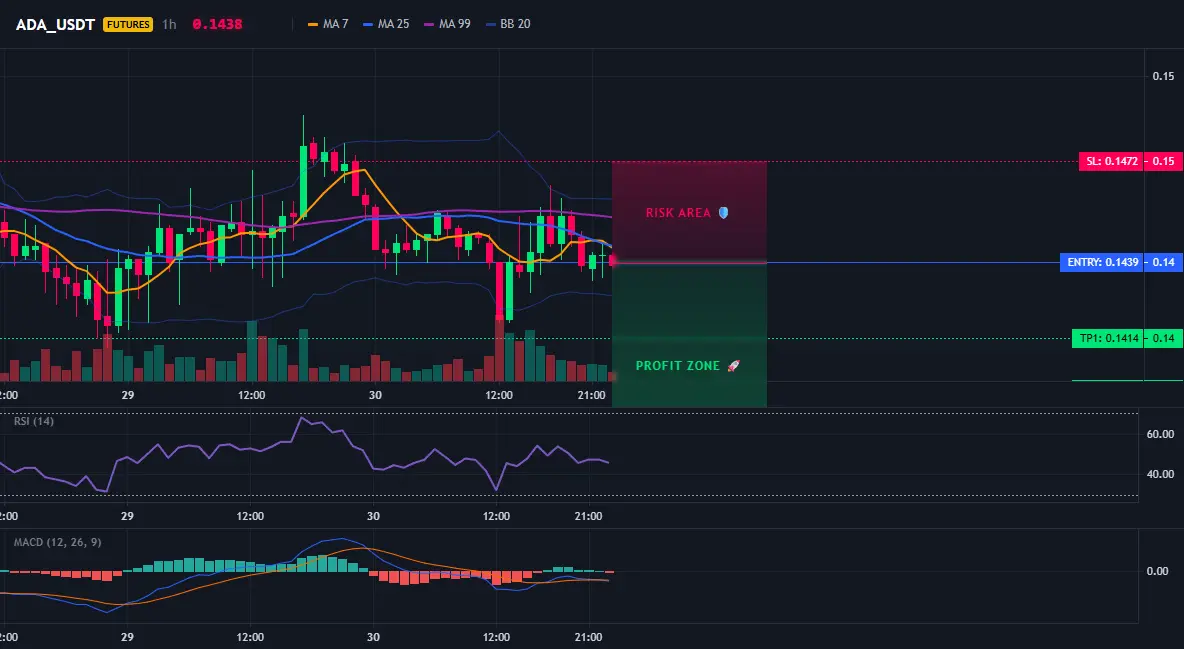Click the 29 date label on the main chart time axis

pos(128,395)
